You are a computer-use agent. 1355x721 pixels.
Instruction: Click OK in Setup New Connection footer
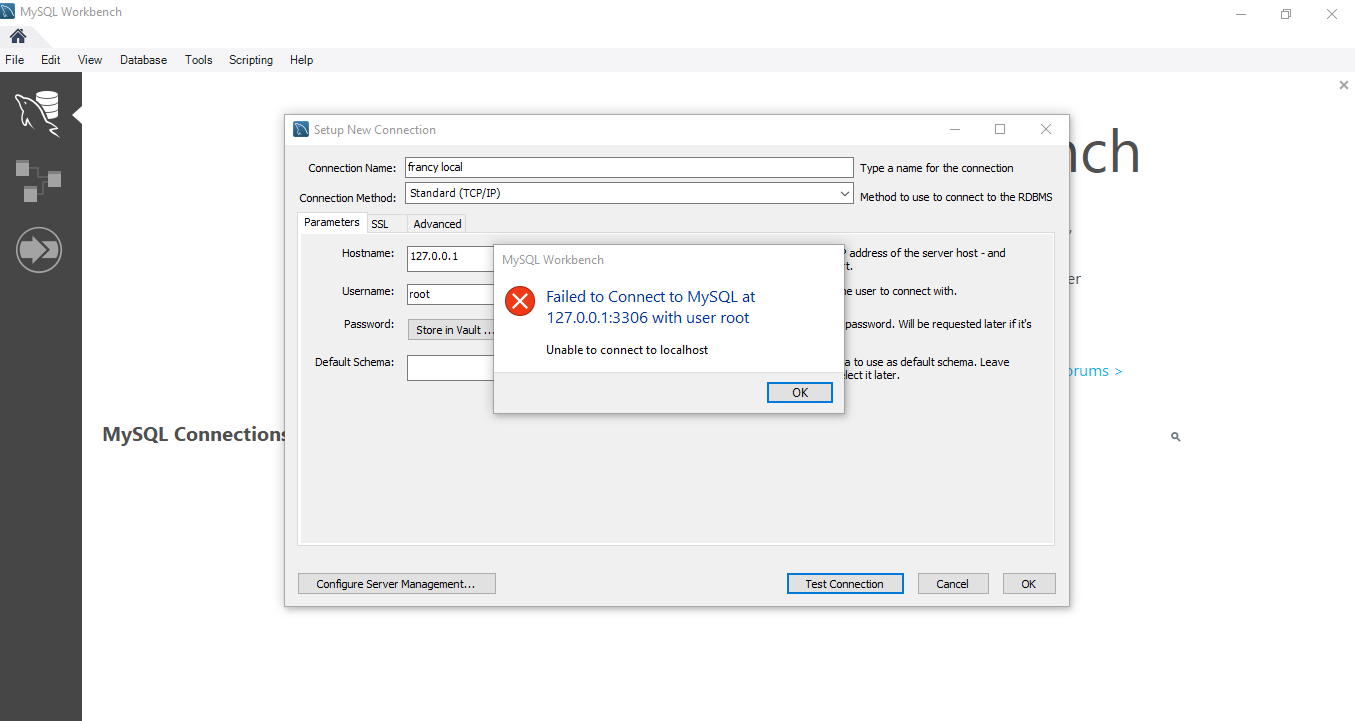pyautogui.click(x=1029, y=584)
